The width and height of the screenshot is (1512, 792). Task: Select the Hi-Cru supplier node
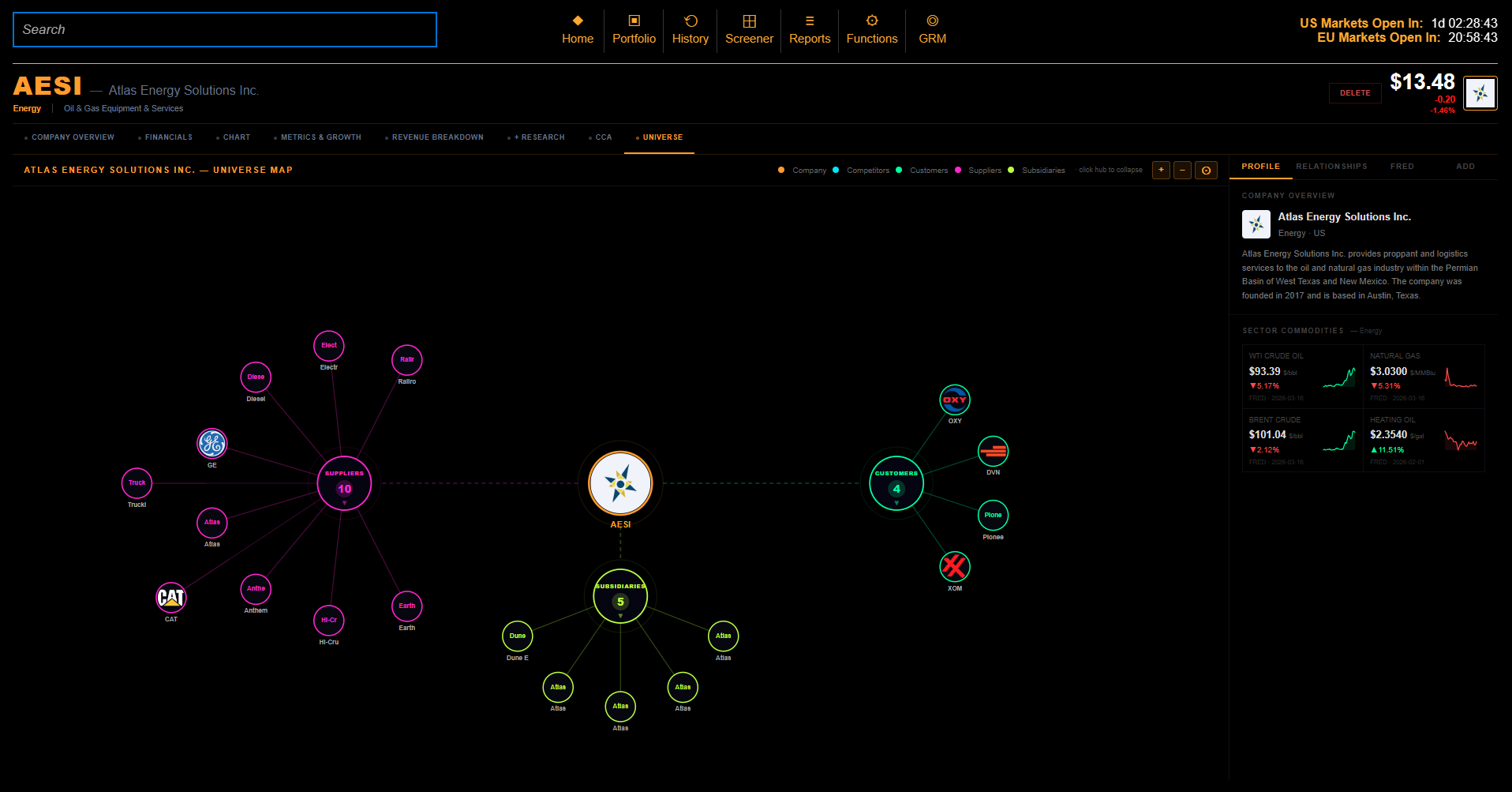pos(329,620)
